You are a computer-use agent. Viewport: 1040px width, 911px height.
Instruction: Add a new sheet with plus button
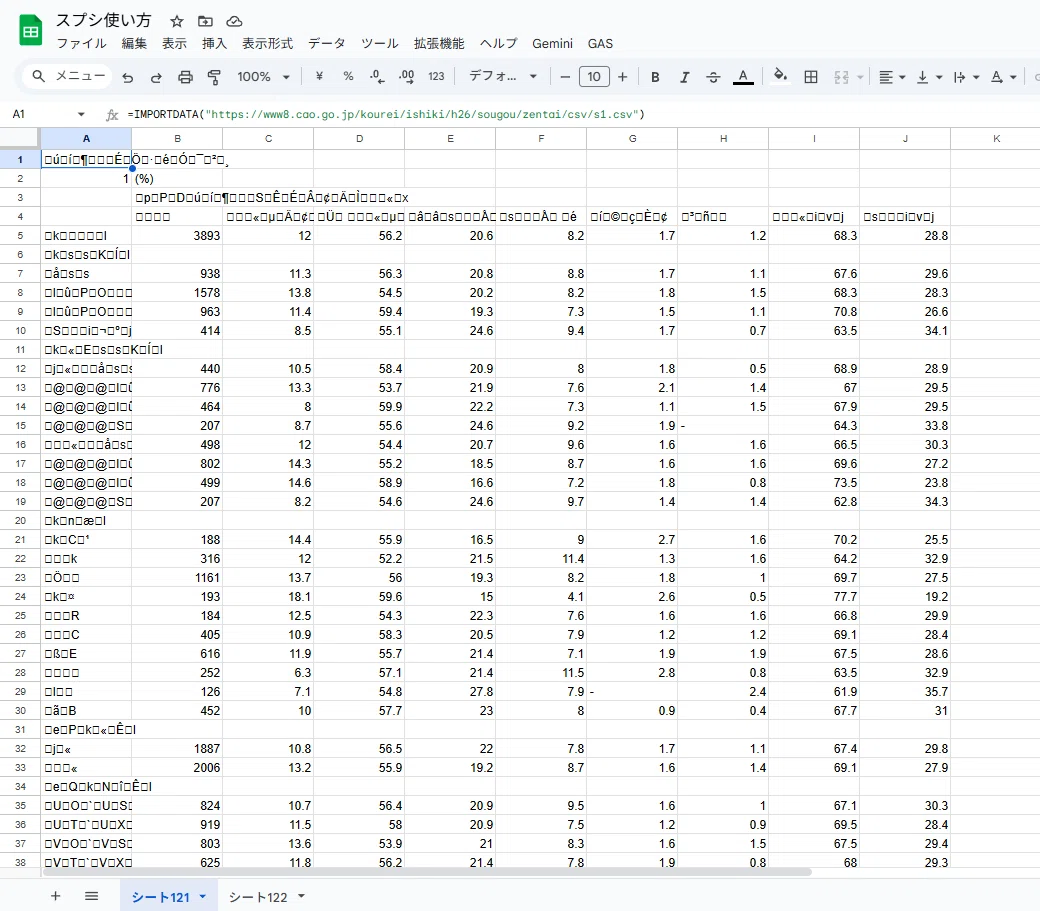pos(56,896)
